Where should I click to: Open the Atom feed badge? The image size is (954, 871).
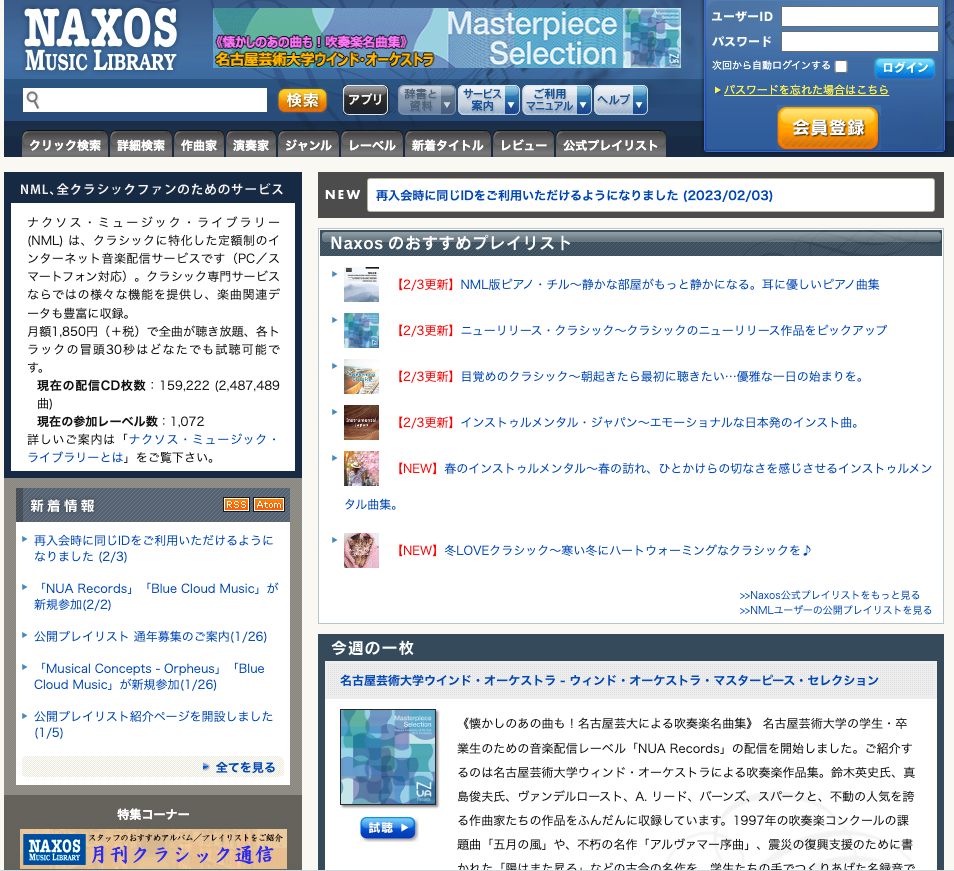tap(269, 504)
